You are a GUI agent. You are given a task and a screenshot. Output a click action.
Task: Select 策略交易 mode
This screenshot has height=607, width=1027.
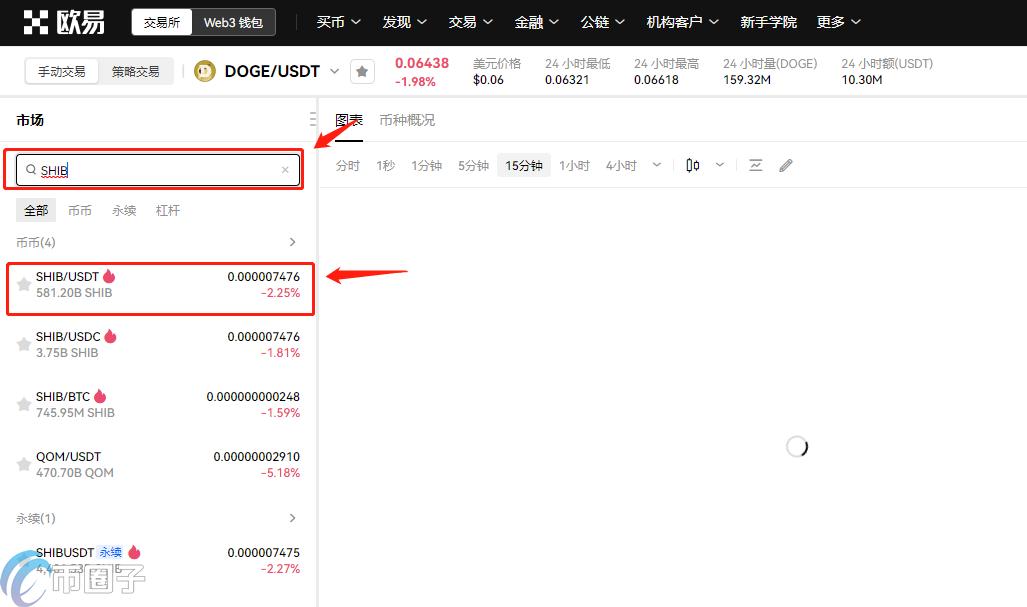(x=136, y=71)
